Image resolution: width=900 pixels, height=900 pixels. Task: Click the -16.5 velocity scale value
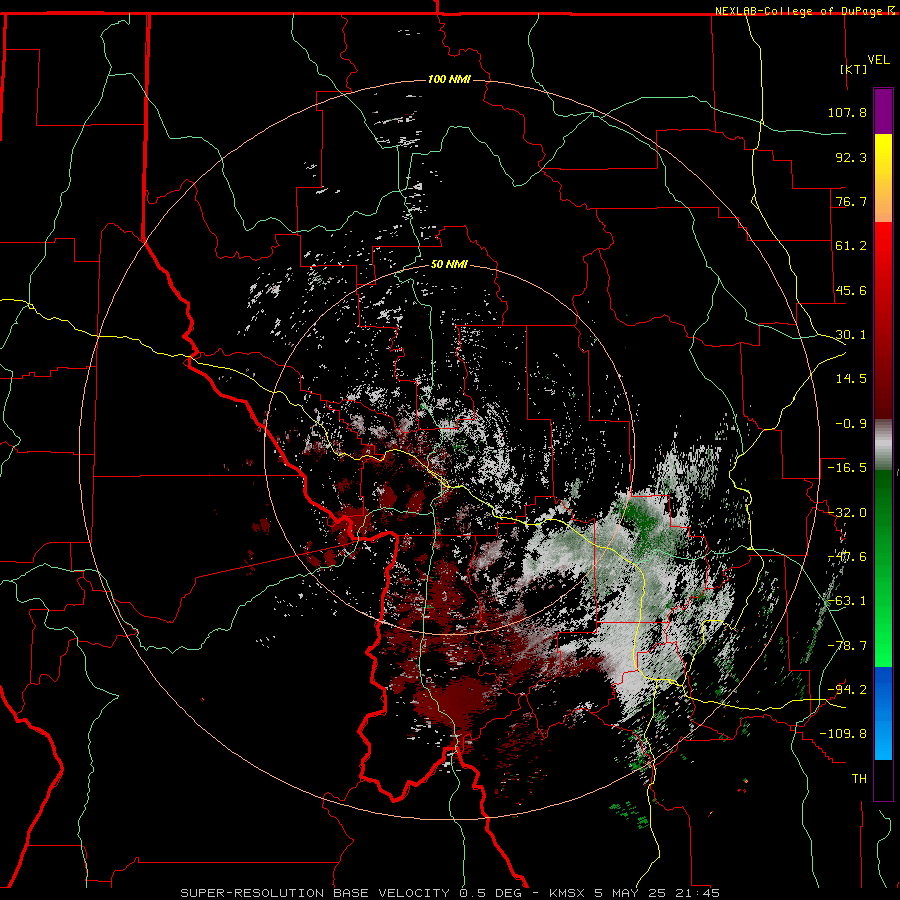pyautogui.click(x=847, y=468)
